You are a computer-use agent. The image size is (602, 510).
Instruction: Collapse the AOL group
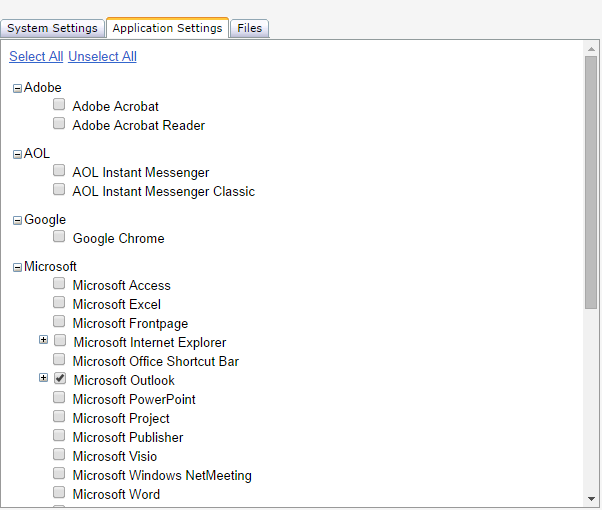(x=17, y=154)
